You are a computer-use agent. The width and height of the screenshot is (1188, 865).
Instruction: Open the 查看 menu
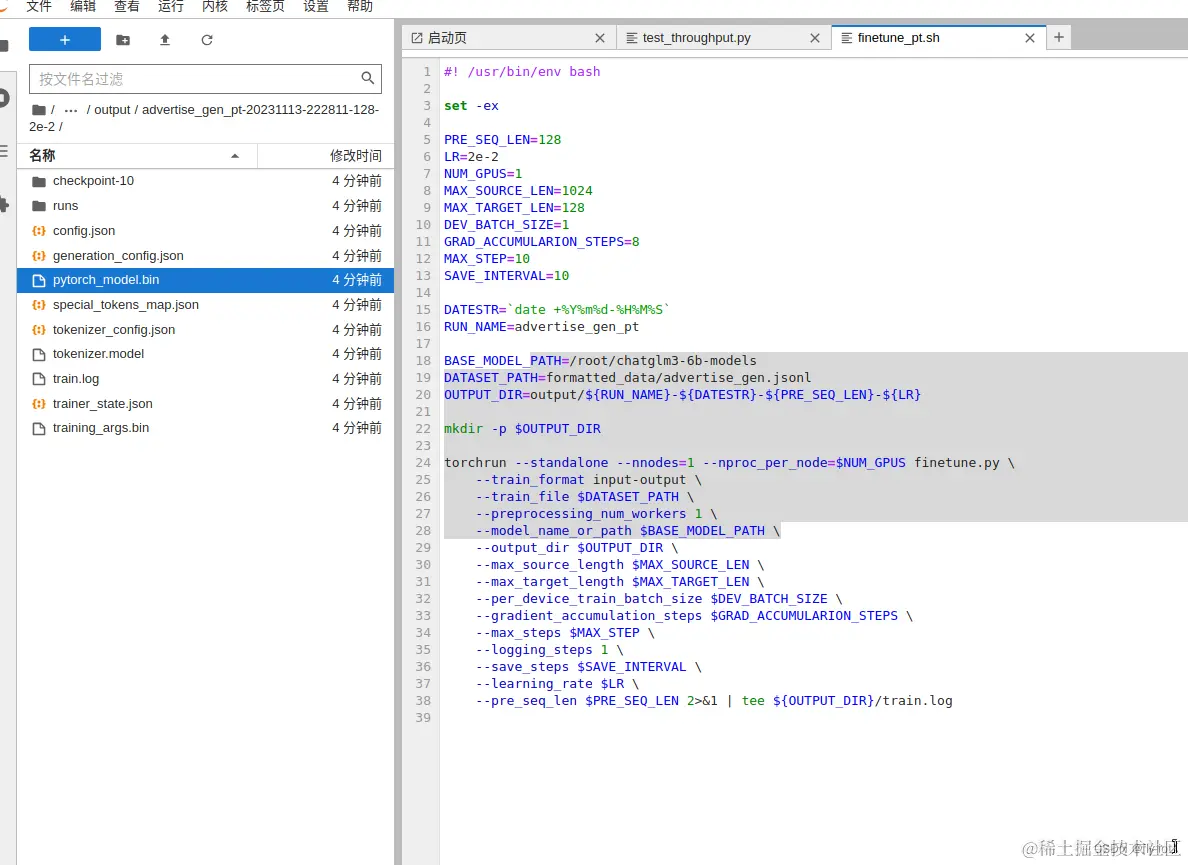click(127, 7)
